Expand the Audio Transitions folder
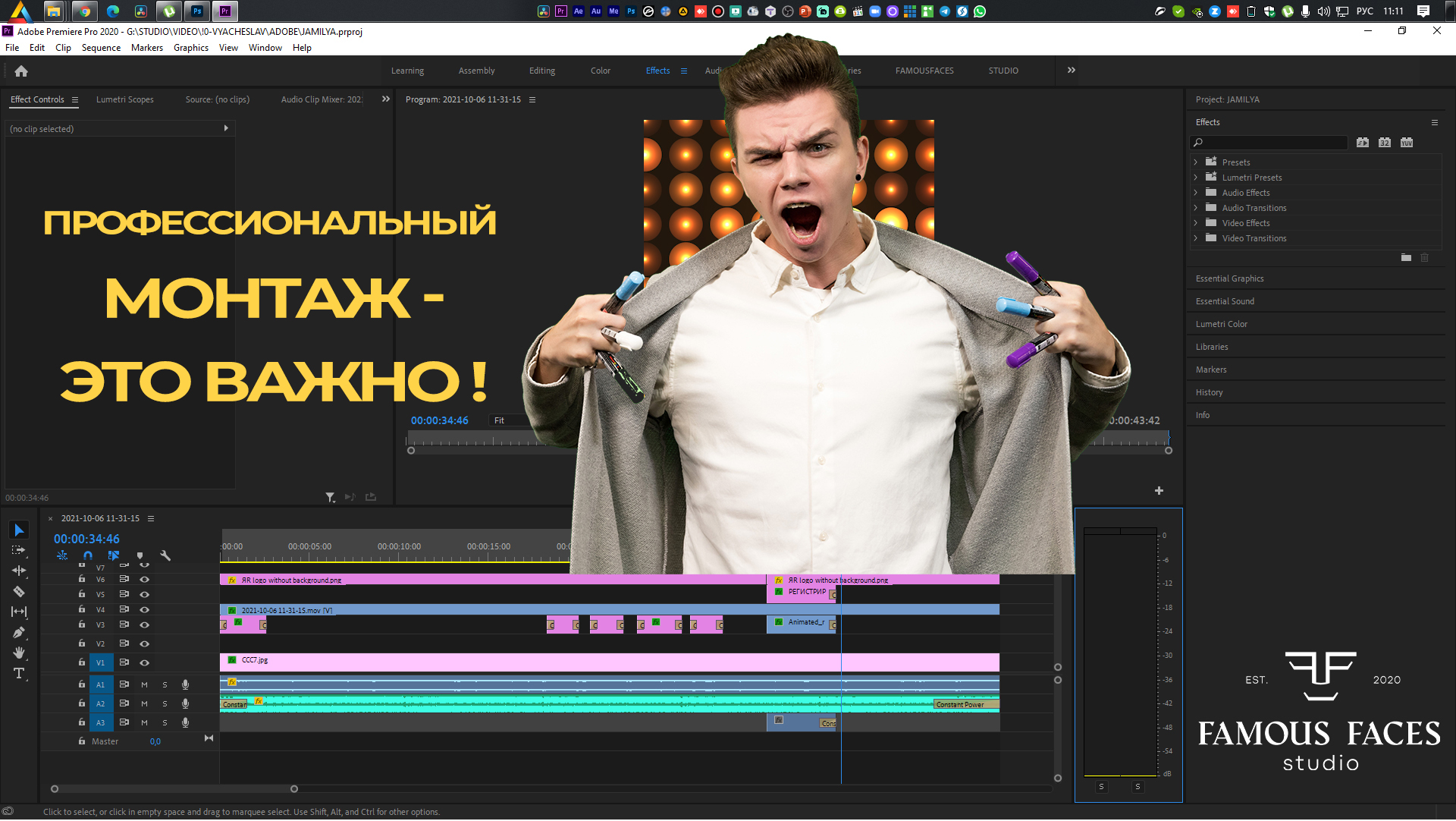This screenshot has height=821, width=1456. tap(1195, 208)
